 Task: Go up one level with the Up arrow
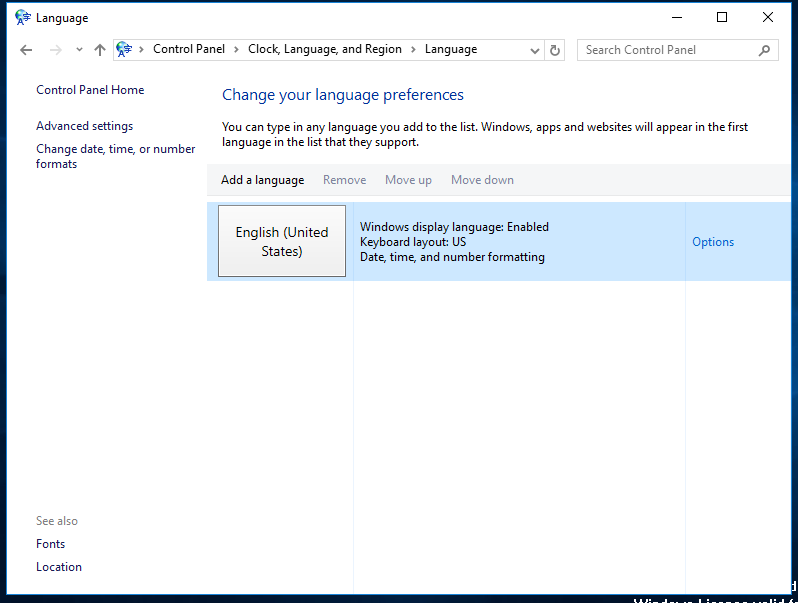point(100,50)
